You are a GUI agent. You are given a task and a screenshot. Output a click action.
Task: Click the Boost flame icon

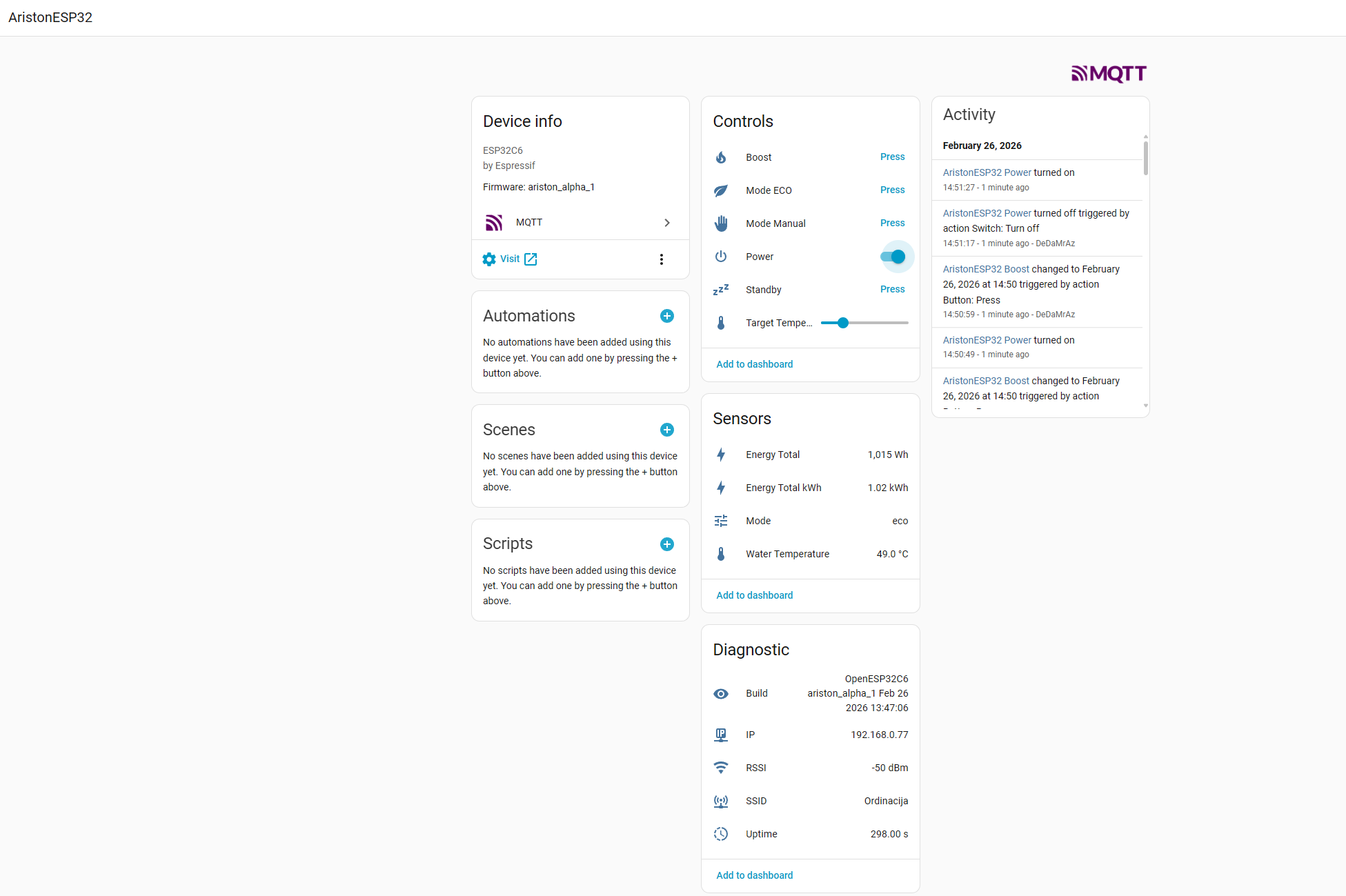pyautogui.click(x=721, y=157)
